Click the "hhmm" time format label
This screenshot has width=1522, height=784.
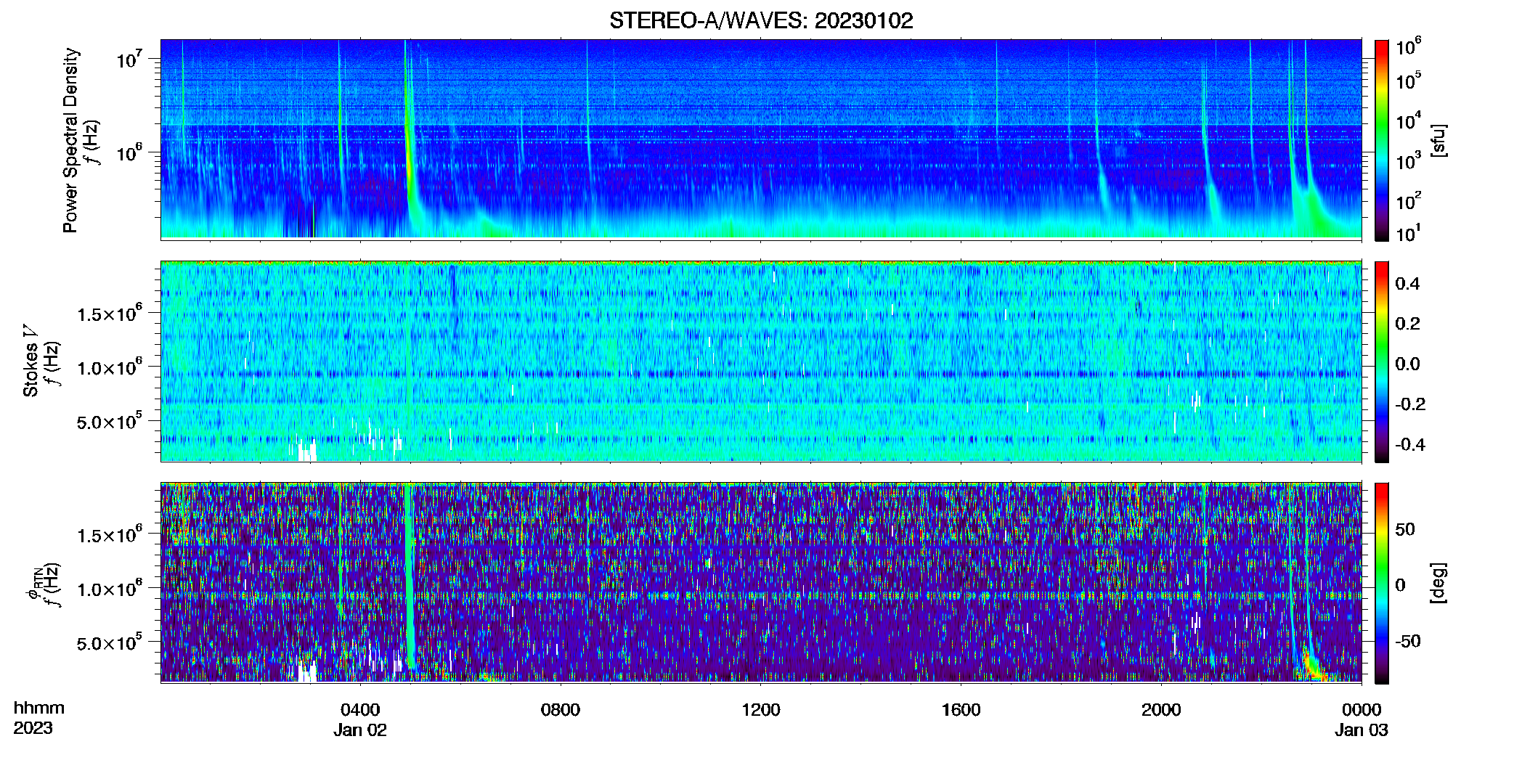(39, 709)
